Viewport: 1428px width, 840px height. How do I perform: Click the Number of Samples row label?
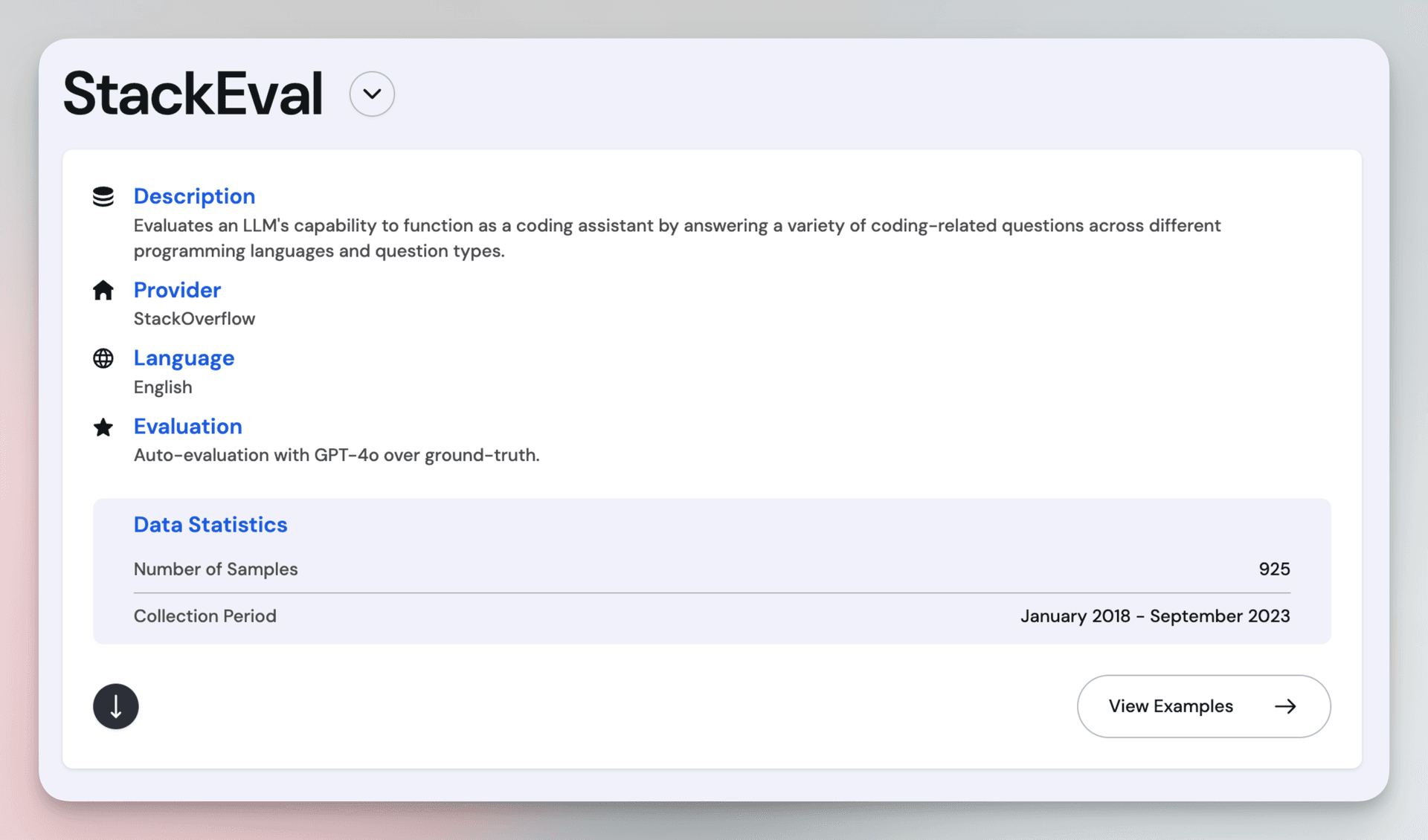(216, 569)
